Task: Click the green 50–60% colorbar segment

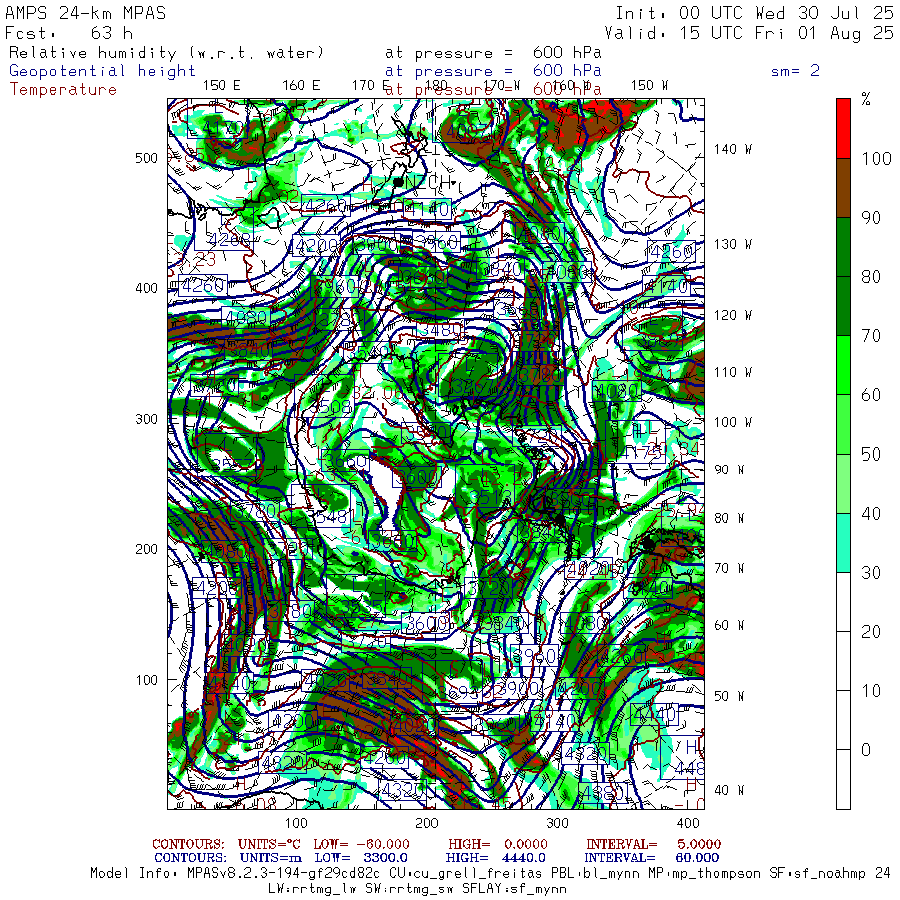Action: point(843,424)
